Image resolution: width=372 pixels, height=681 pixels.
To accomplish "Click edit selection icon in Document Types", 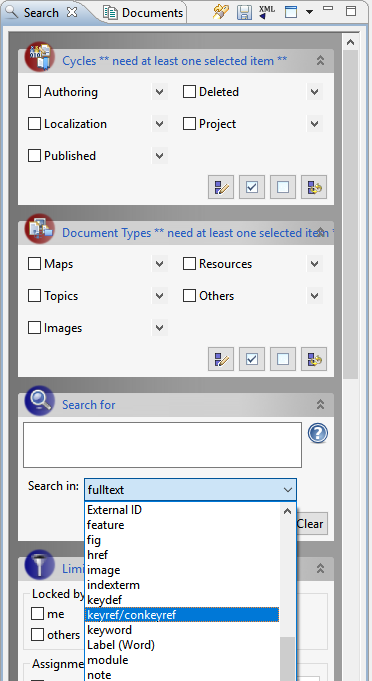I will (x=221, y=359).
